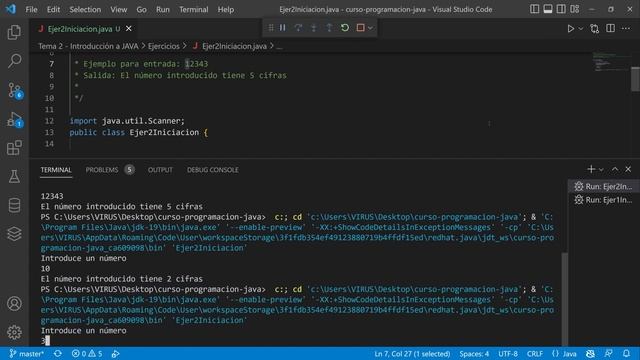
Task: Open the Edit menu
Action: click(x=53, y=9)
